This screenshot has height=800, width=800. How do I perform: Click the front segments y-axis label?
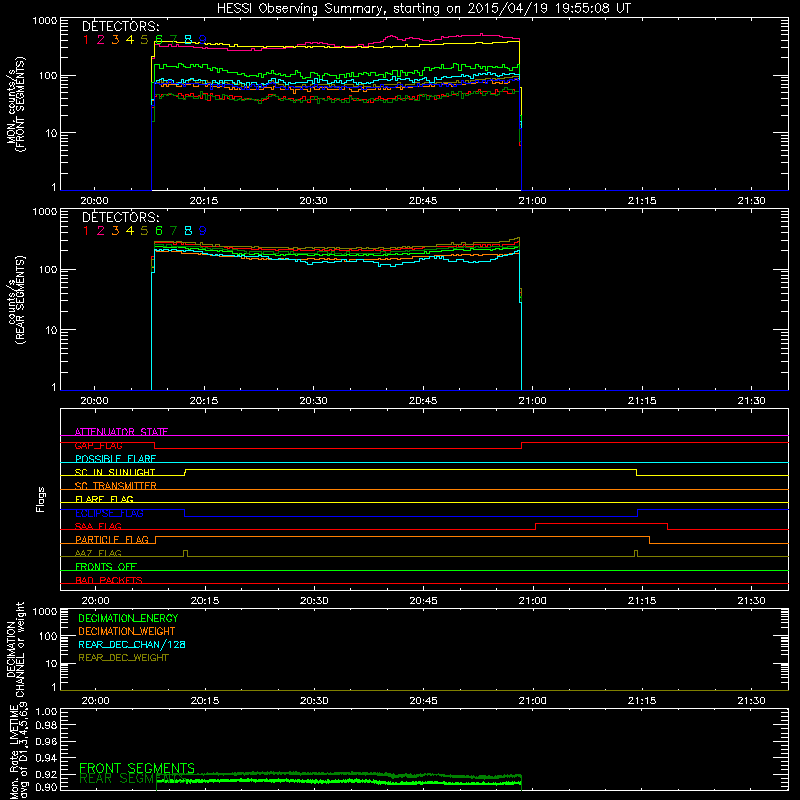(x=16, y=105)
